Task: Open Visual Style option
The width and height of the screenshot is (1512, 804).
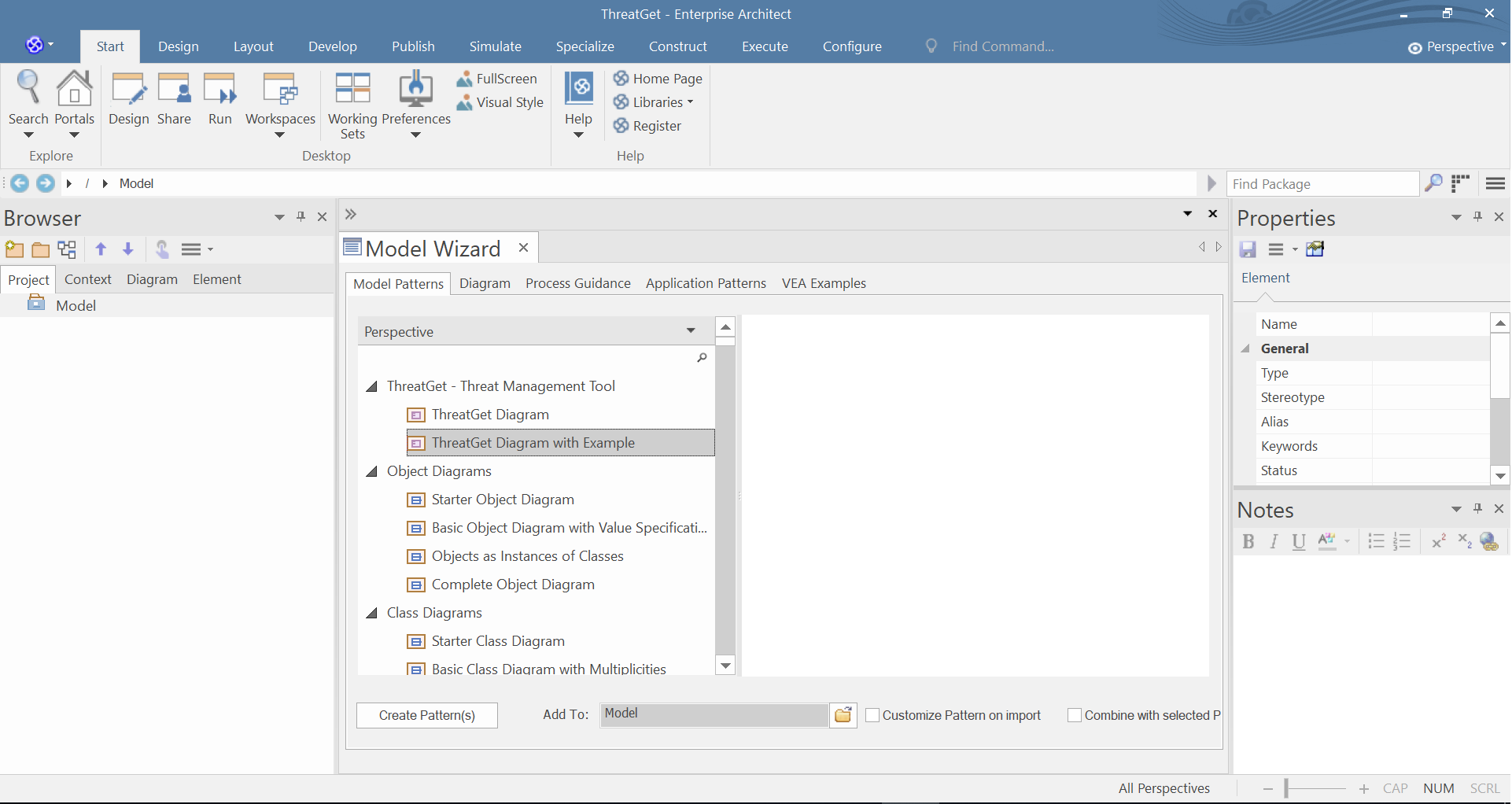Action: 500,102
